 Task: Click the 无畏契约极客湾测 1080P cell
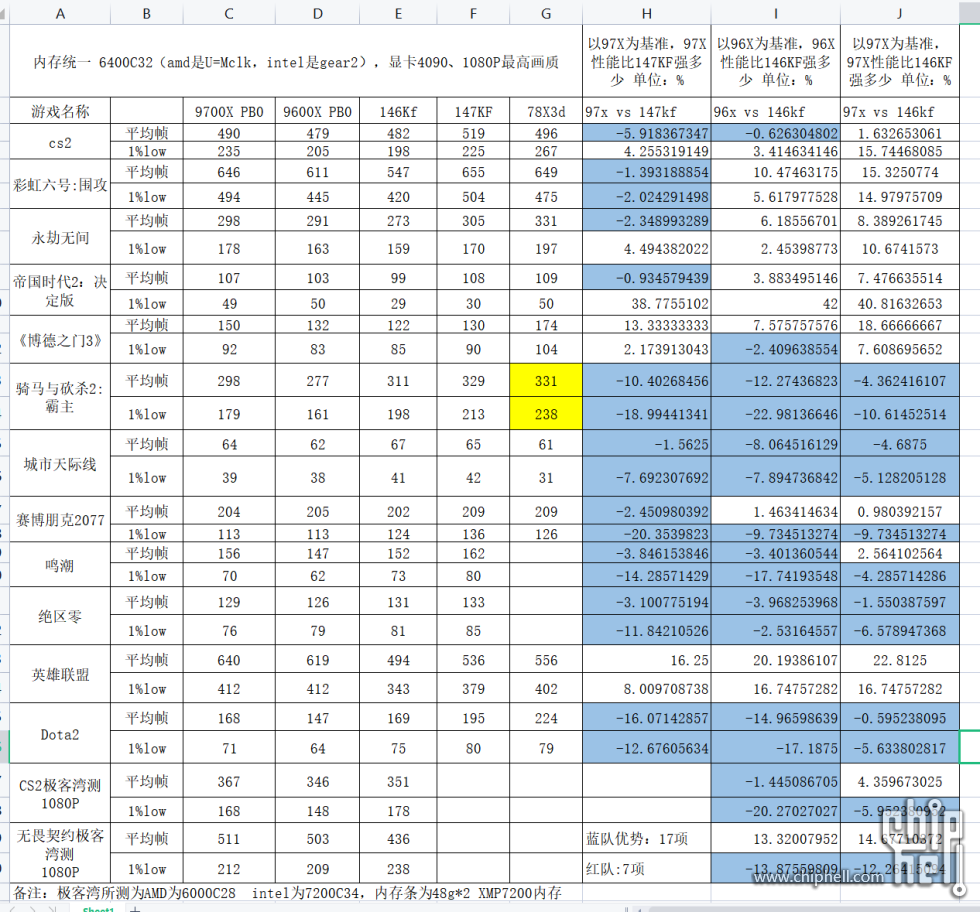60,853
